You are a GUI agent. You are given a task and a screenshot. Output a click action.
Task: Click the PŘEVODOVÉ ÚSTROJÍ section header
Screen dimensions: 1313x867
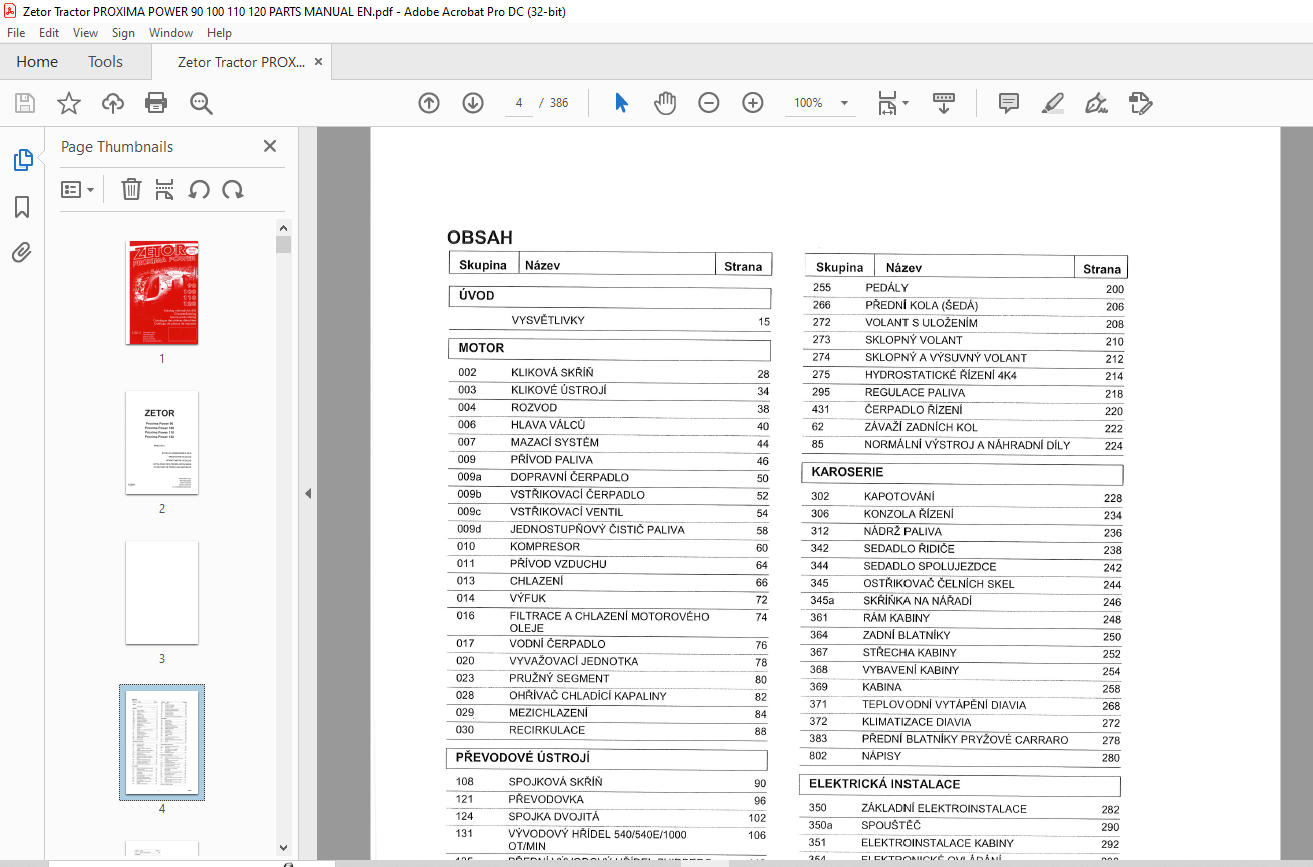(607, 759)
